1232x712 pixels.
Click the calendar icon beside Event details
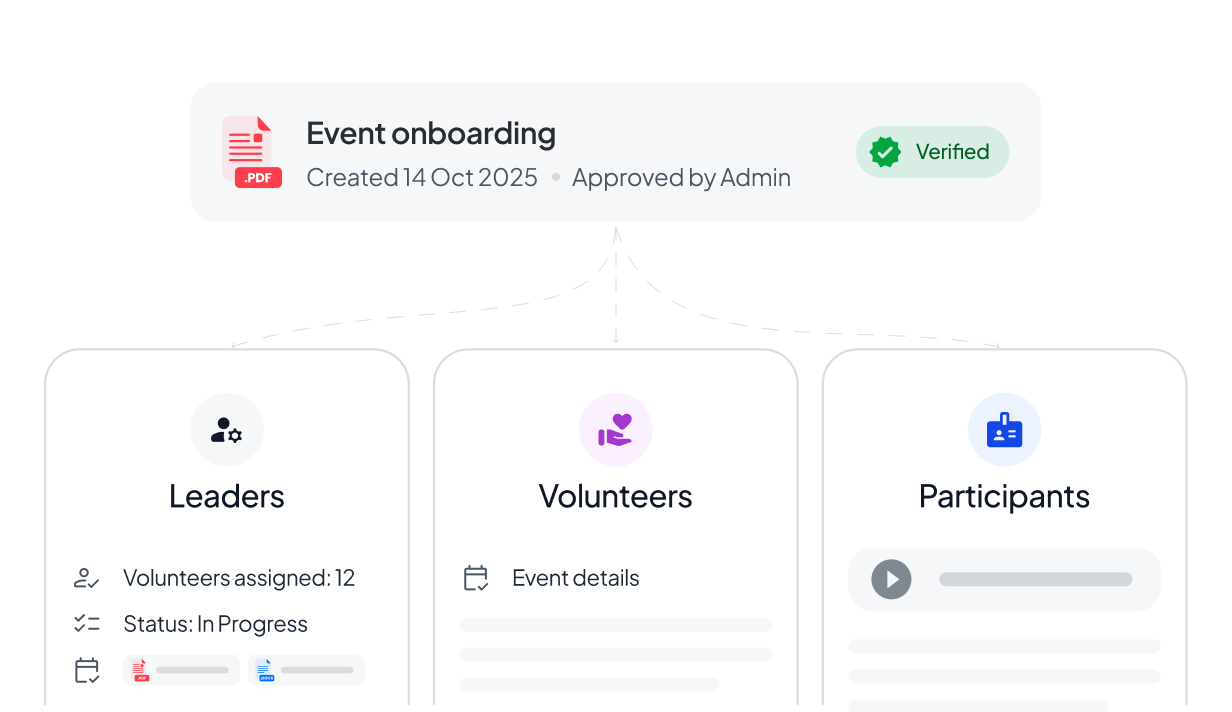[x=476, y=578]
